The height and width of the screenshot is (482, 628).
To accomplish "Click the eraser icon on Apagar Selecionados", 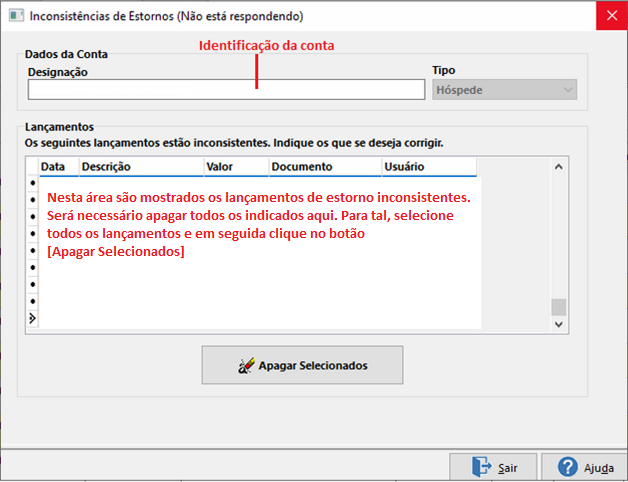I will click(x=246, y=365).
